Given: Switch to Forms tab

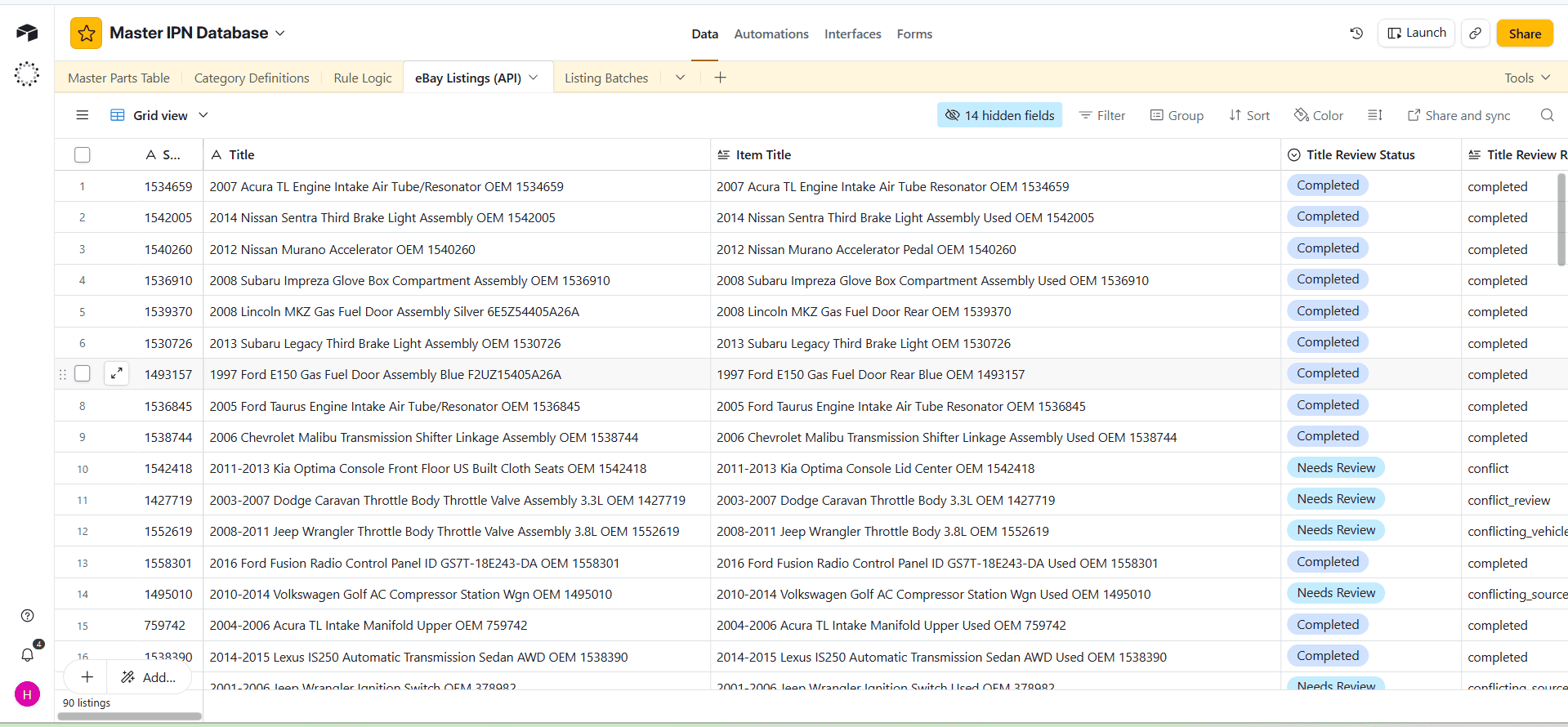Looking at the screenshot, I should (914, 33).
